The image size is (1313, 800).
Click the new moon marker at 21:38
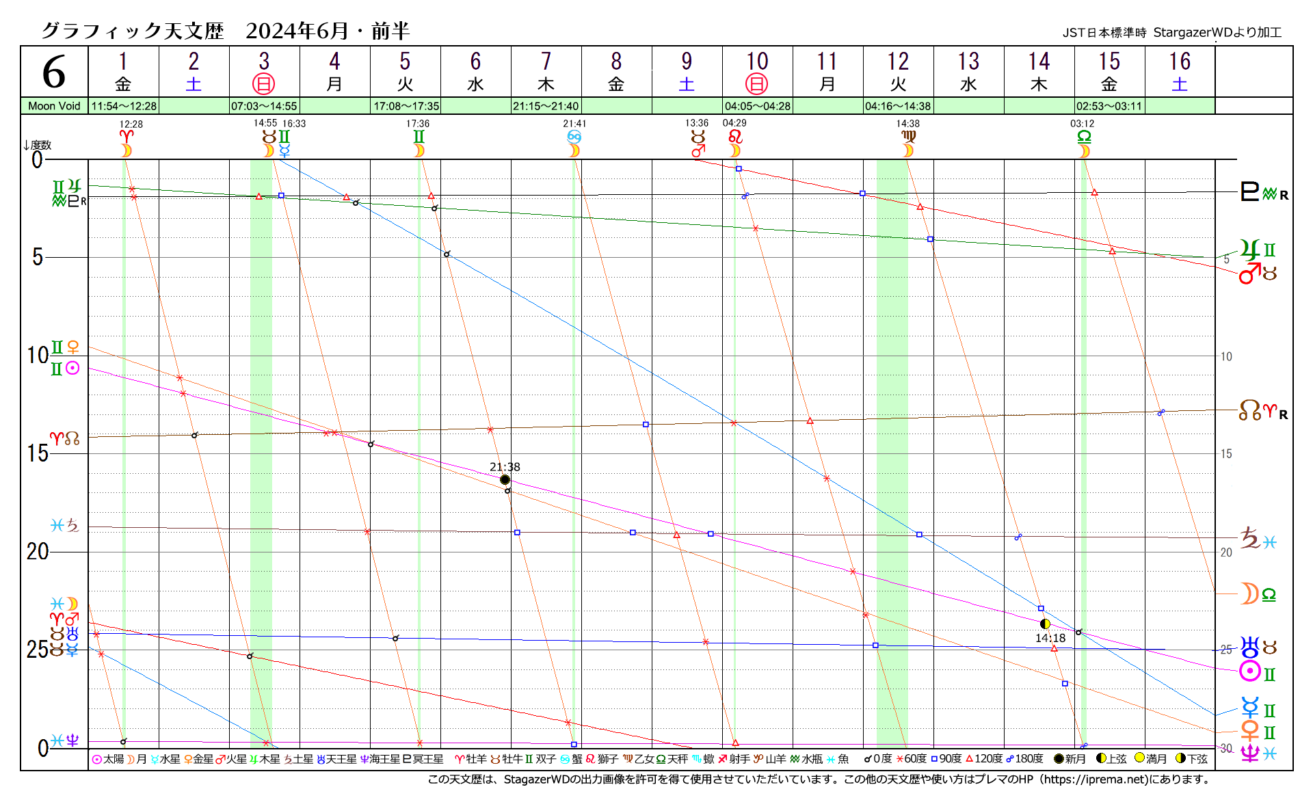505,480
